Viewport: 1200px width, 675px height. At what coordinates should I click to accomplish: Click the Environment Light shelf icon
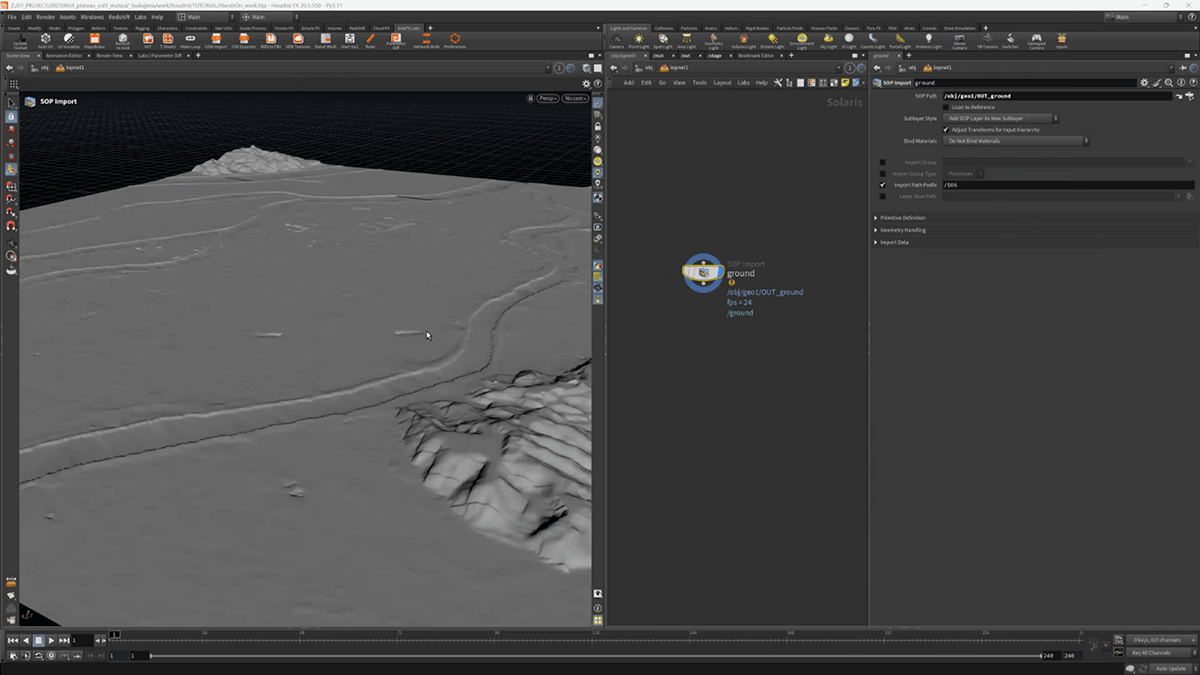[802, 40]
